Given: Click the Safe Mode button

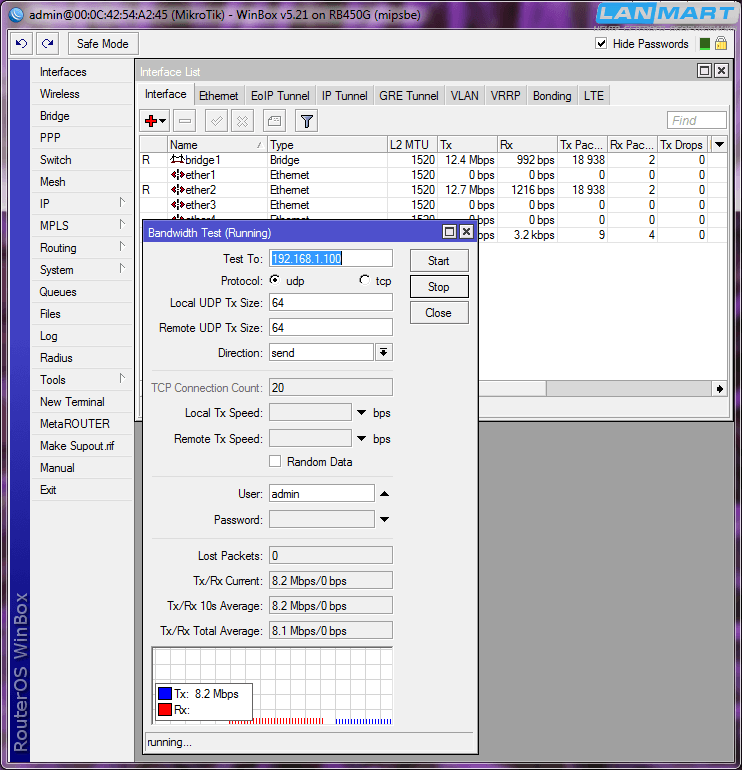Looking at the screenshot, I should [x=103, y=44].
